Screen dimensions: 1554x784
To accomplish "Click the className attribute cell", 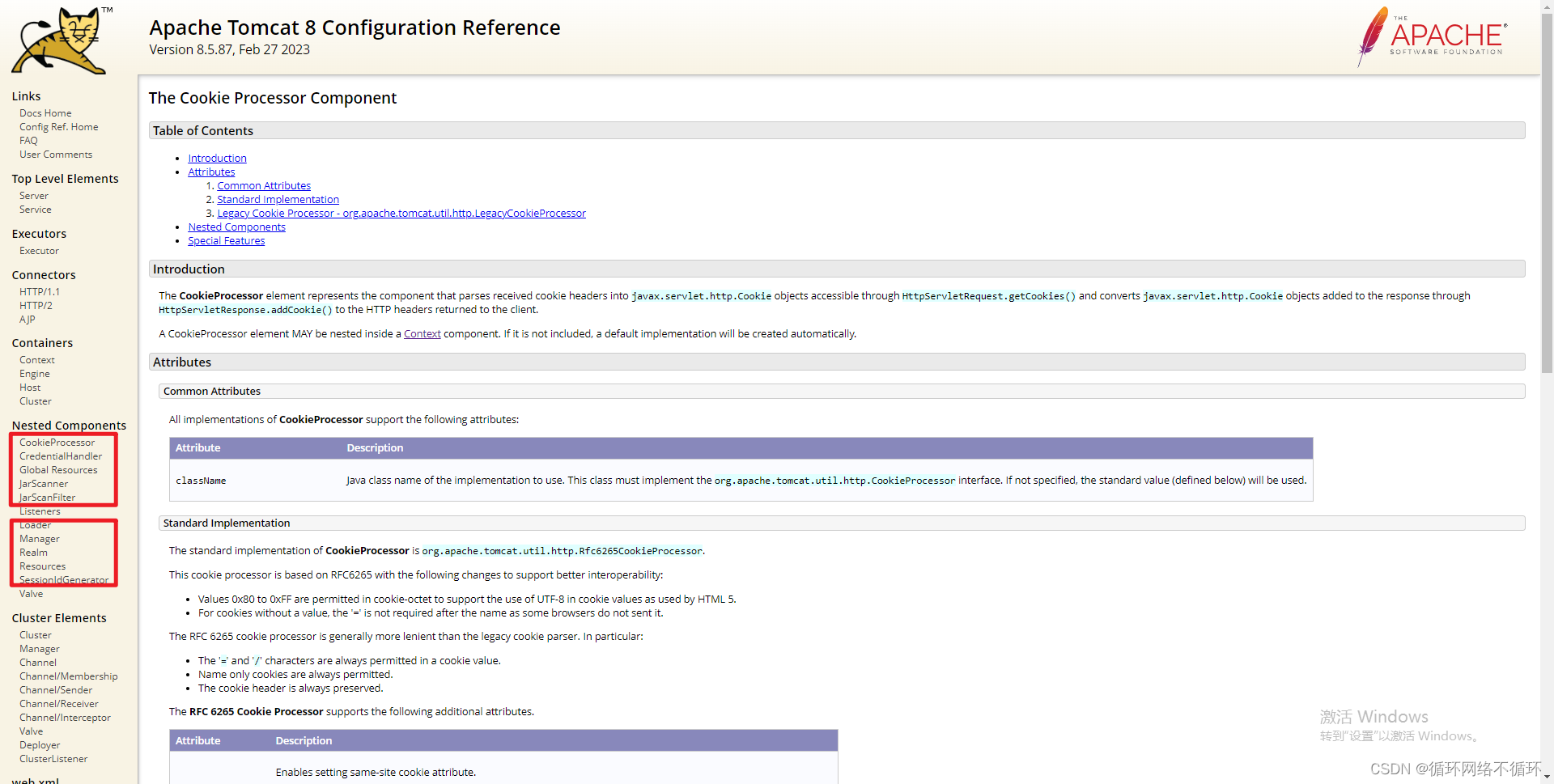I will click(201, 481).
